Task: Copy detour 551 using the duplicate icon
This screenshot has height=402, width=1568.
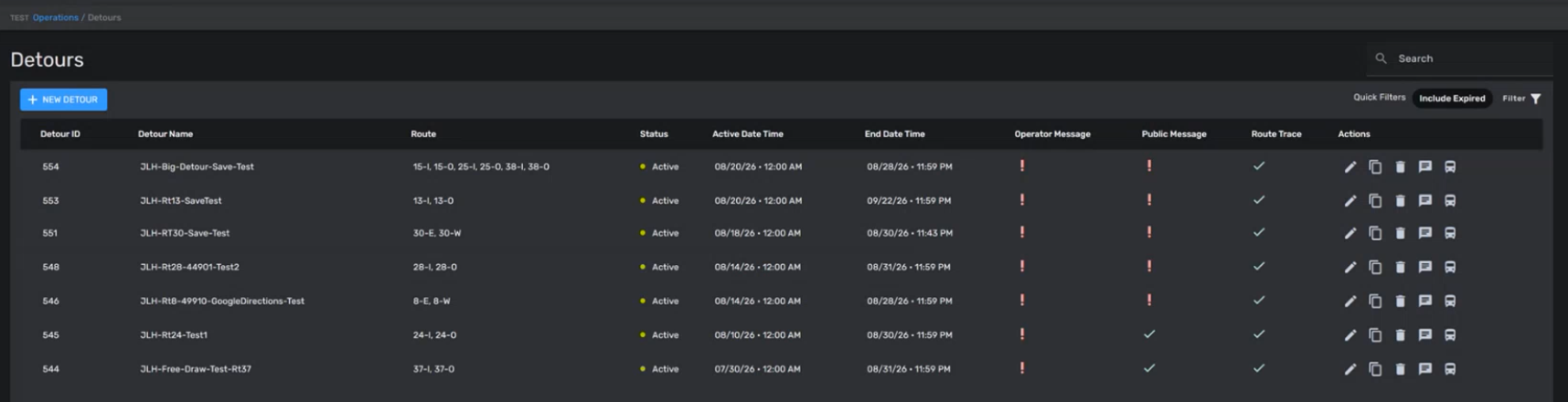Action: click(x=1375, y=234)
